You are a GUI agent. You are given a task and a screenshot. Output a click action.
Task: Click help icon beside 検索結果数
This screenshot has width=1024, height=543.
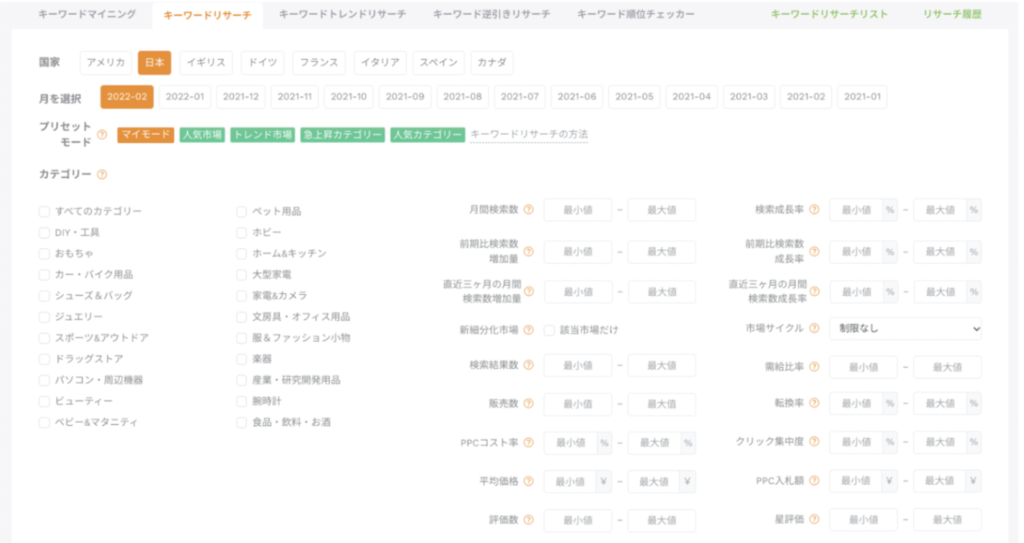click(x=528, y=366)
